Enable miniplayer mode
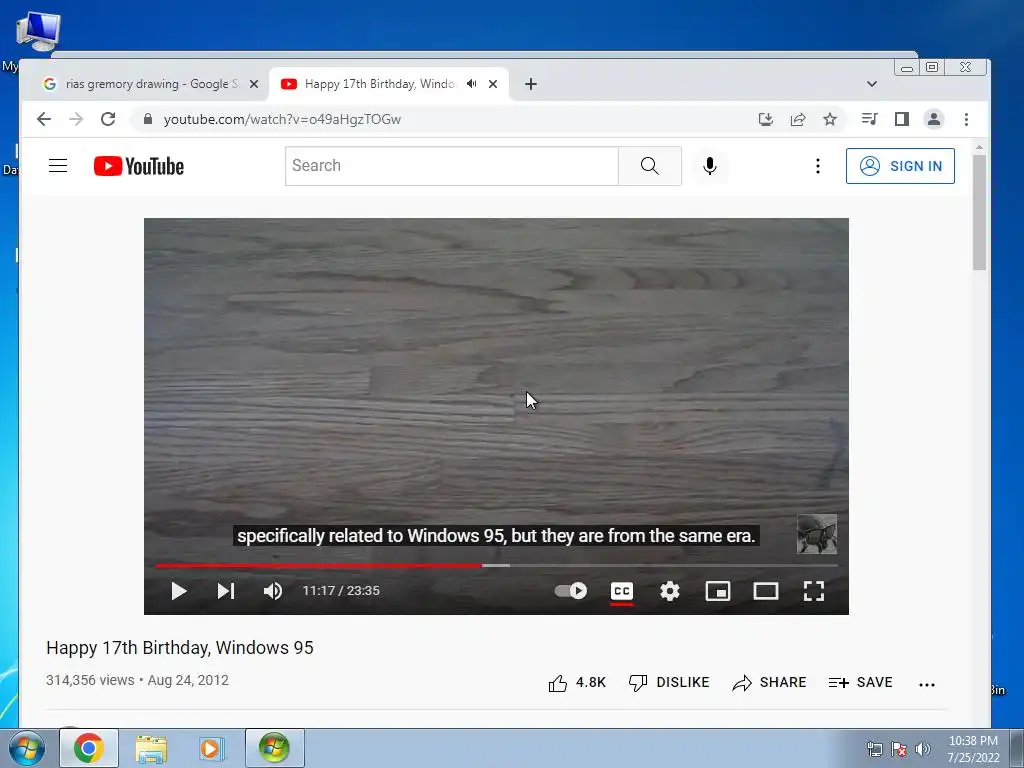 (718, 591)
